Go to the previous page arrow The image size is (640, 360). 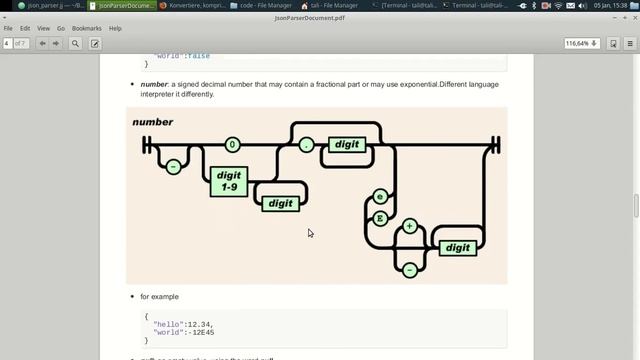[42, 43]
